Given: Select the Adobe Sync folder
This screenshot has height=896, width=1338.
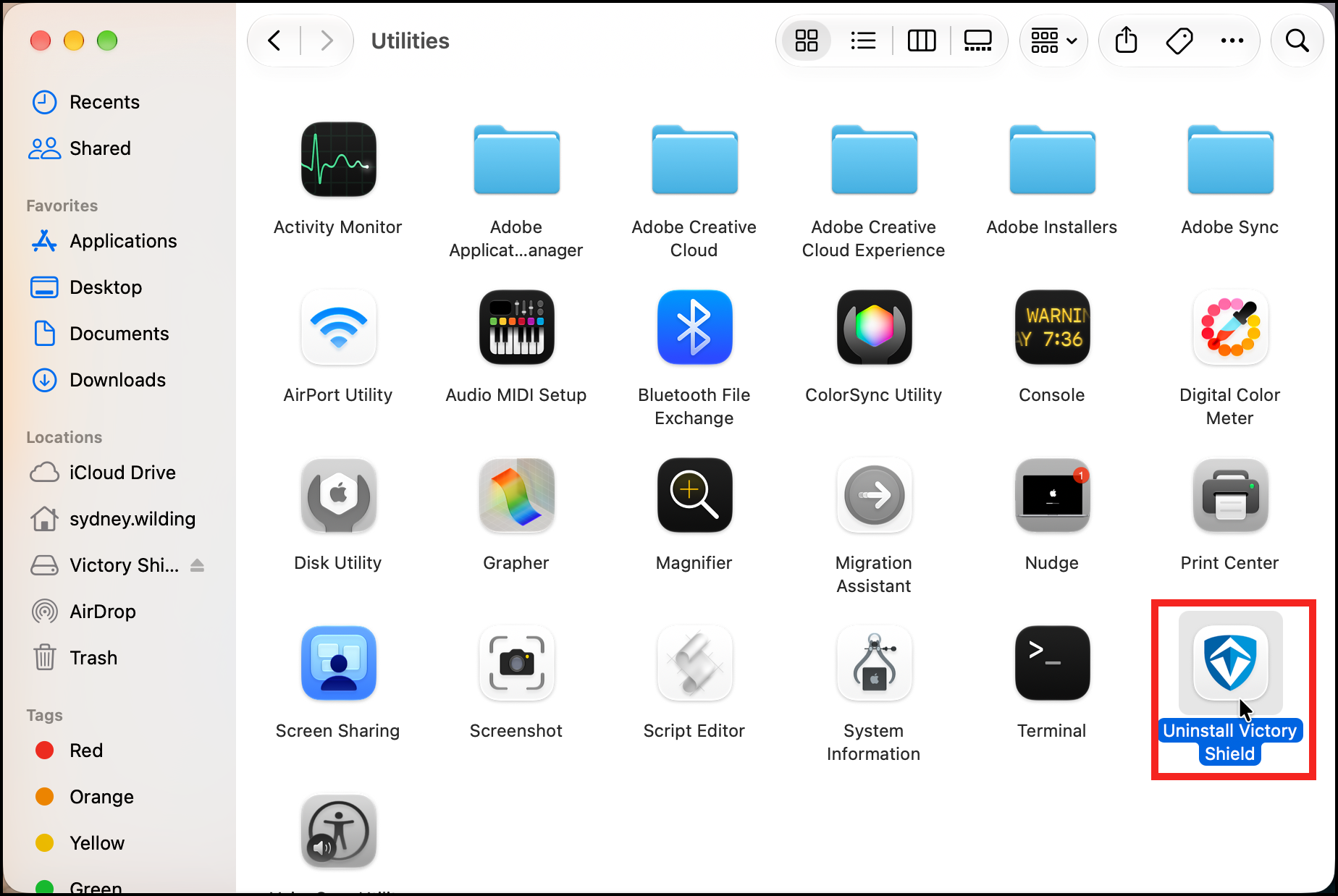Looking at the screenshot, I should click(x=1230, y=159).
